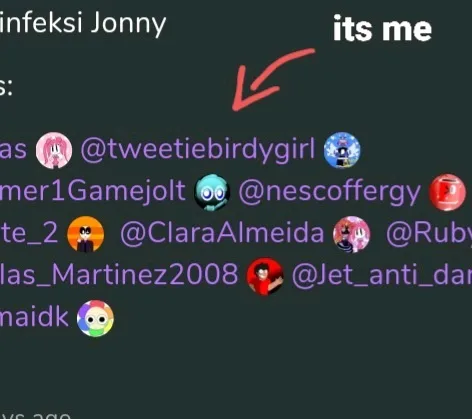The height and width of the screenshot is (419, 472).
Task: Open the blue sparkly avatar after @tweetiebirdygirl
Action: point(342,150)
